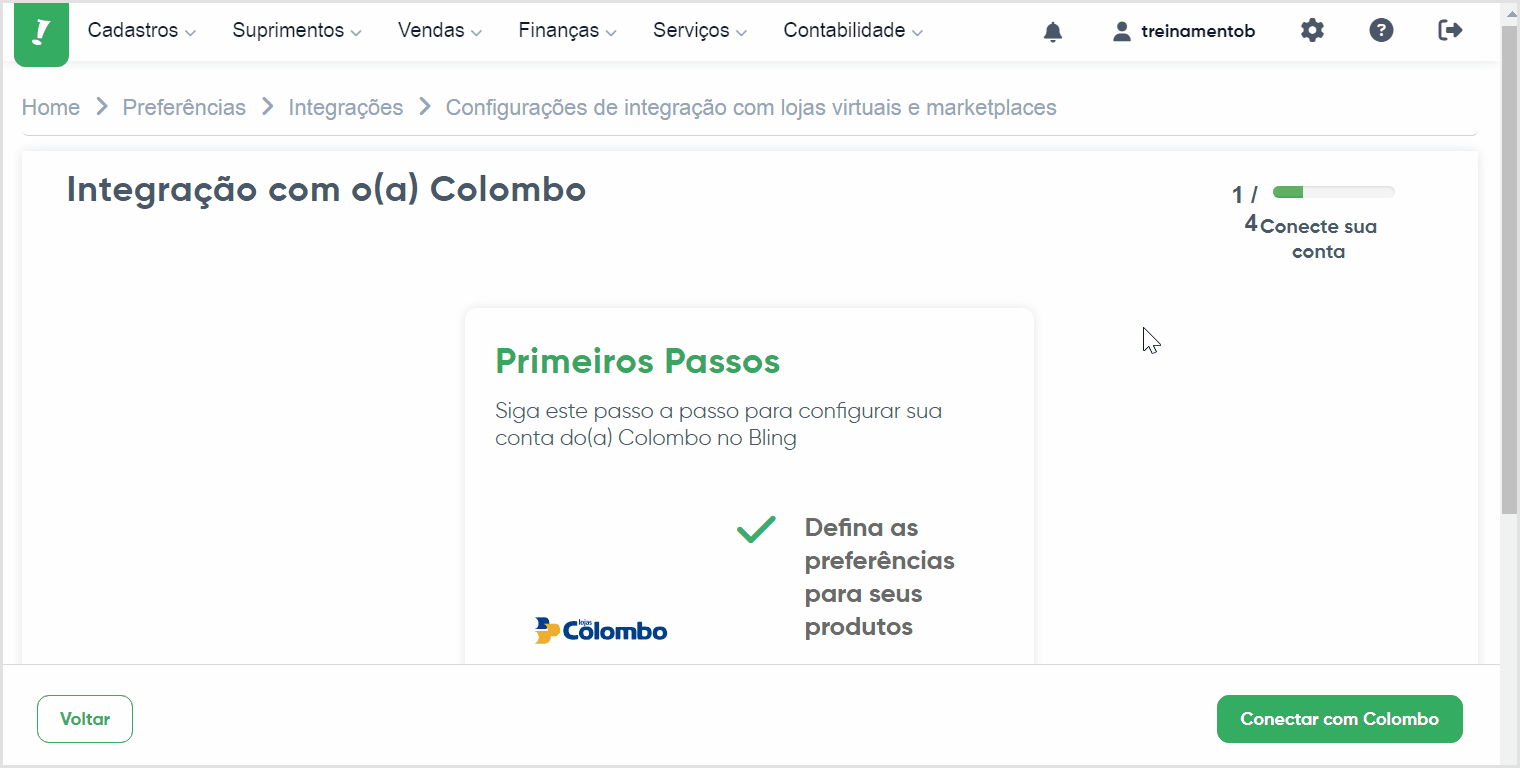Expand the Suprimentos menu

pos(297,31)
